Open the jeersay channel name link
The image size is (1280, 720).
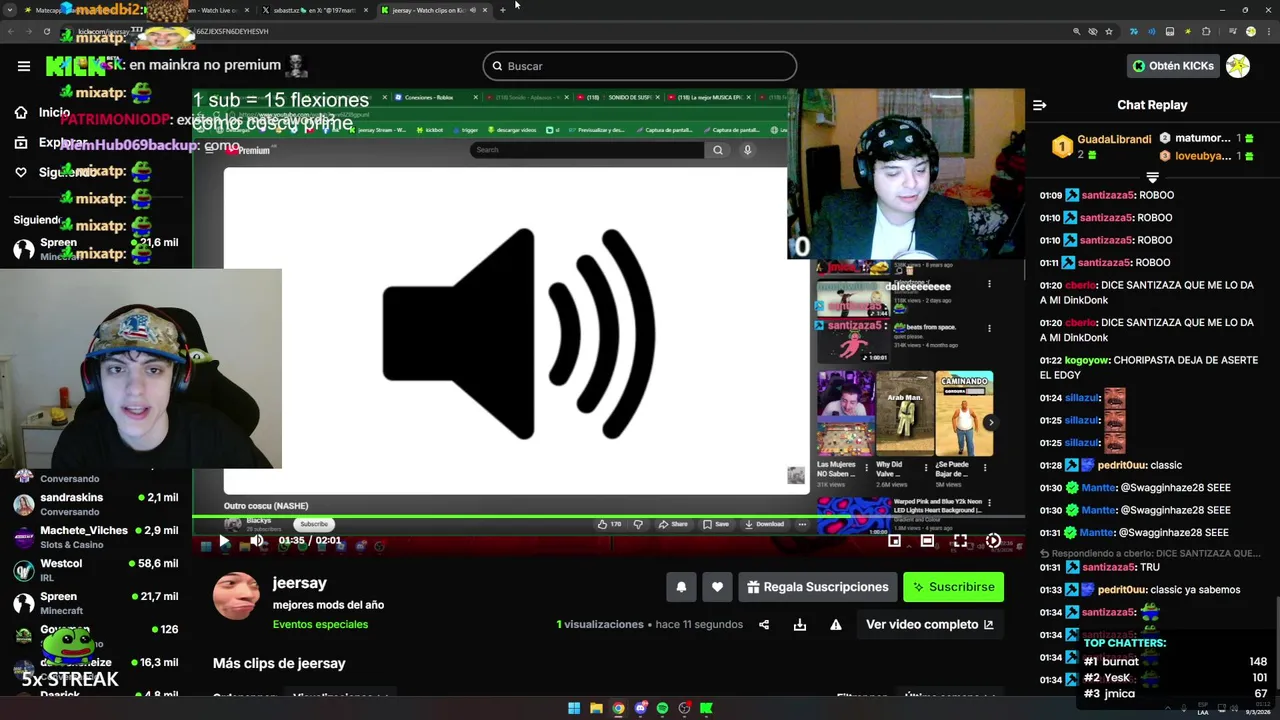pos(300,583)
